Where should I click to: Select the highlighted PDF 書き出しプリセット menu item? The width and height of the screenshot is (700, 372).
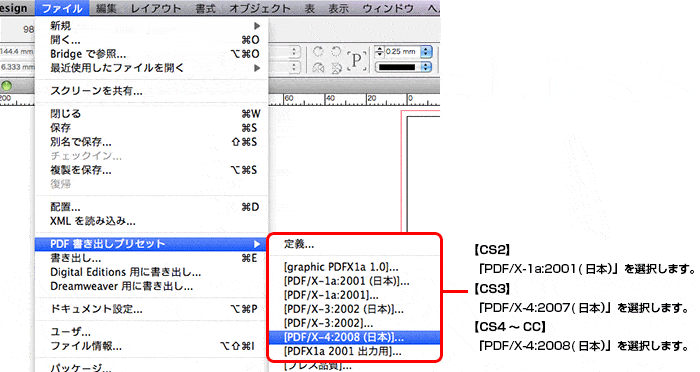(152, 244)
